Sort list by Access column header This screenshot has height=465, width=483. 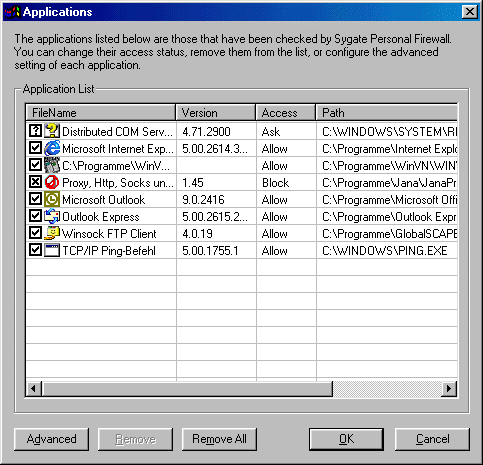click(x=285, y=113)
